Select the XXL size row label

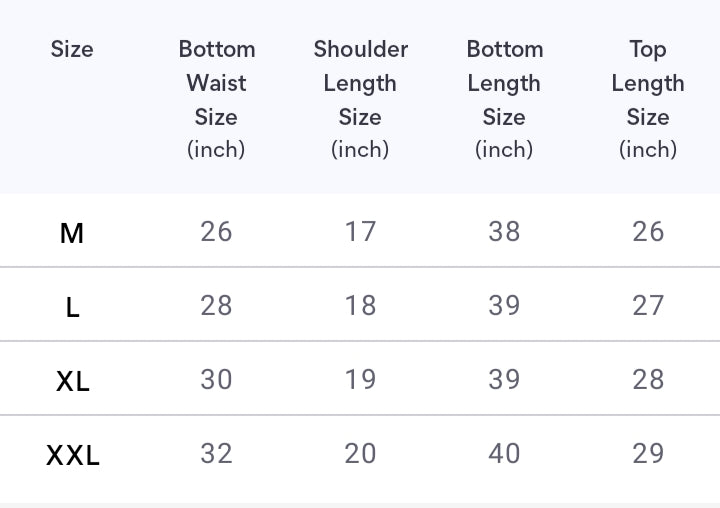pos(72,455)
